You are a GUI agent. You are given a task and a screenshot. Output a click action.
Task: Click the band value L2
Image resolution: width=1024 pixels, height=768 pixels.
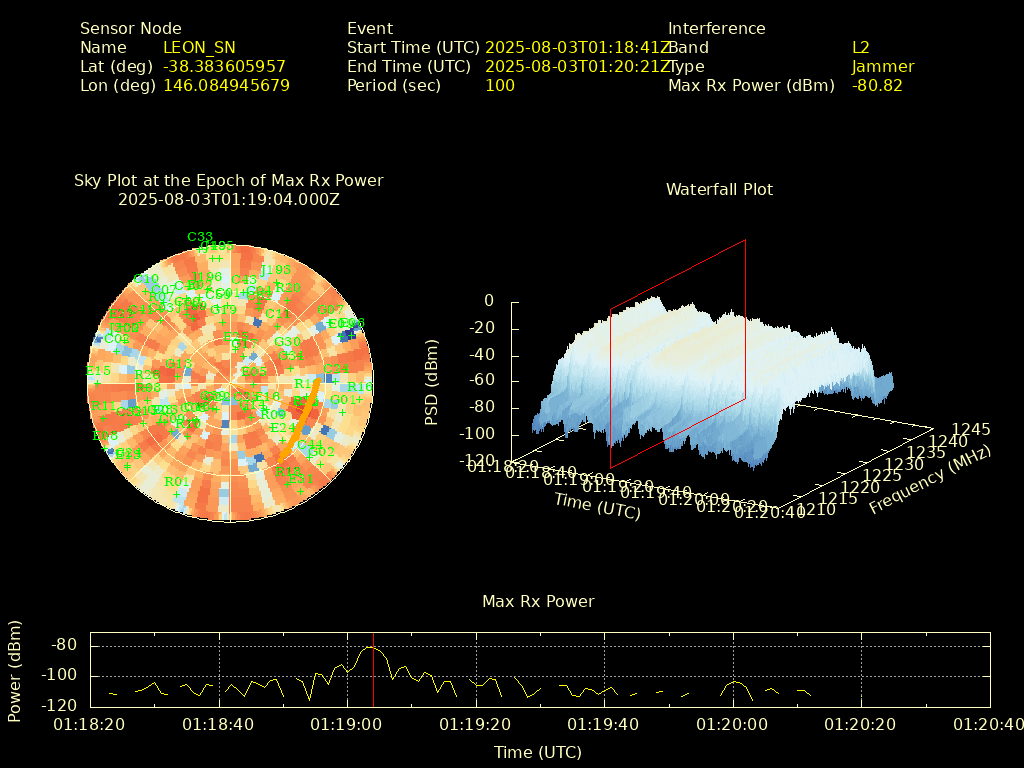[860, 47]
